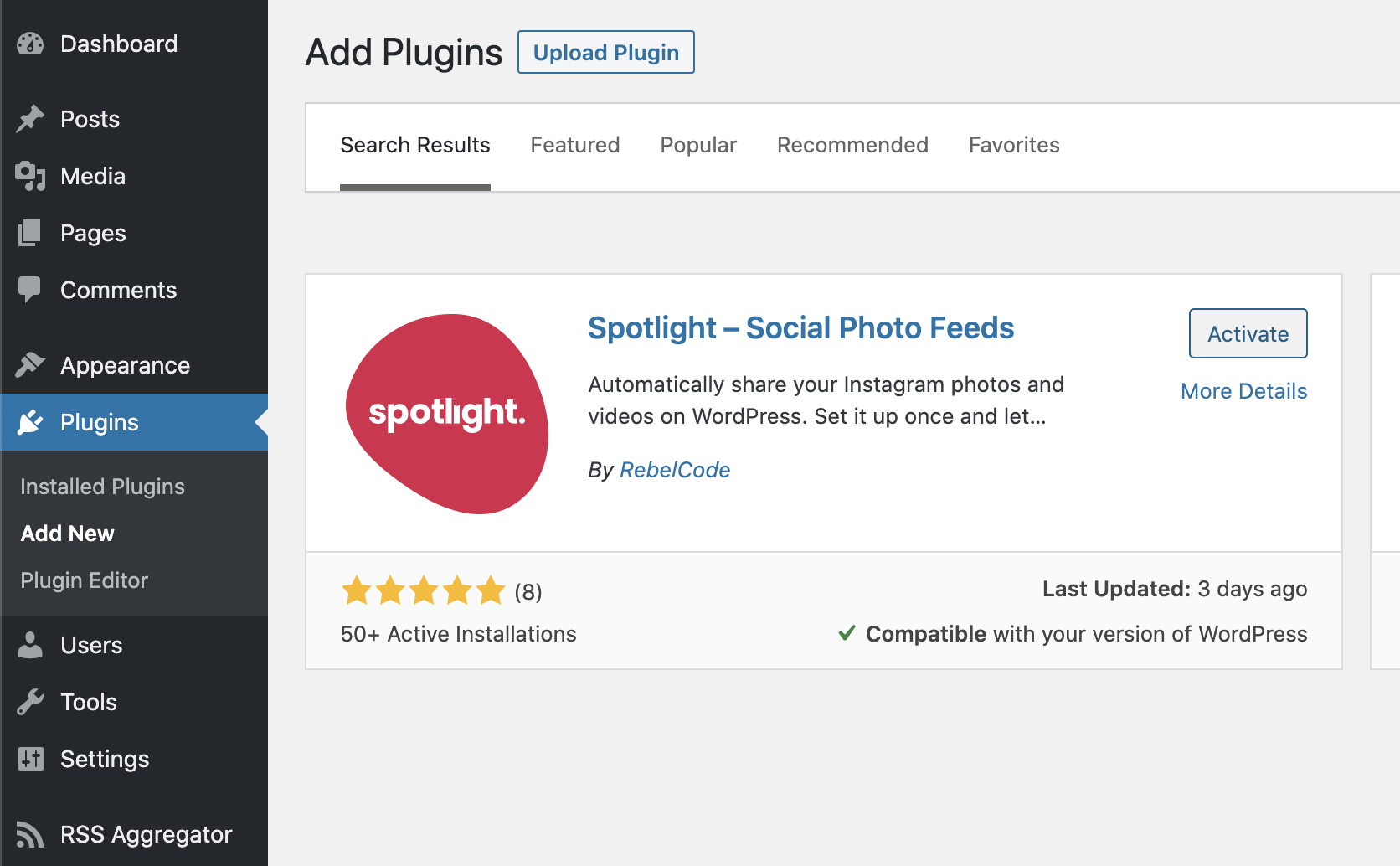Switch to the Popular tab
Screen dimensions: 1400x866
pyautogui.click(x=698, y=145)
